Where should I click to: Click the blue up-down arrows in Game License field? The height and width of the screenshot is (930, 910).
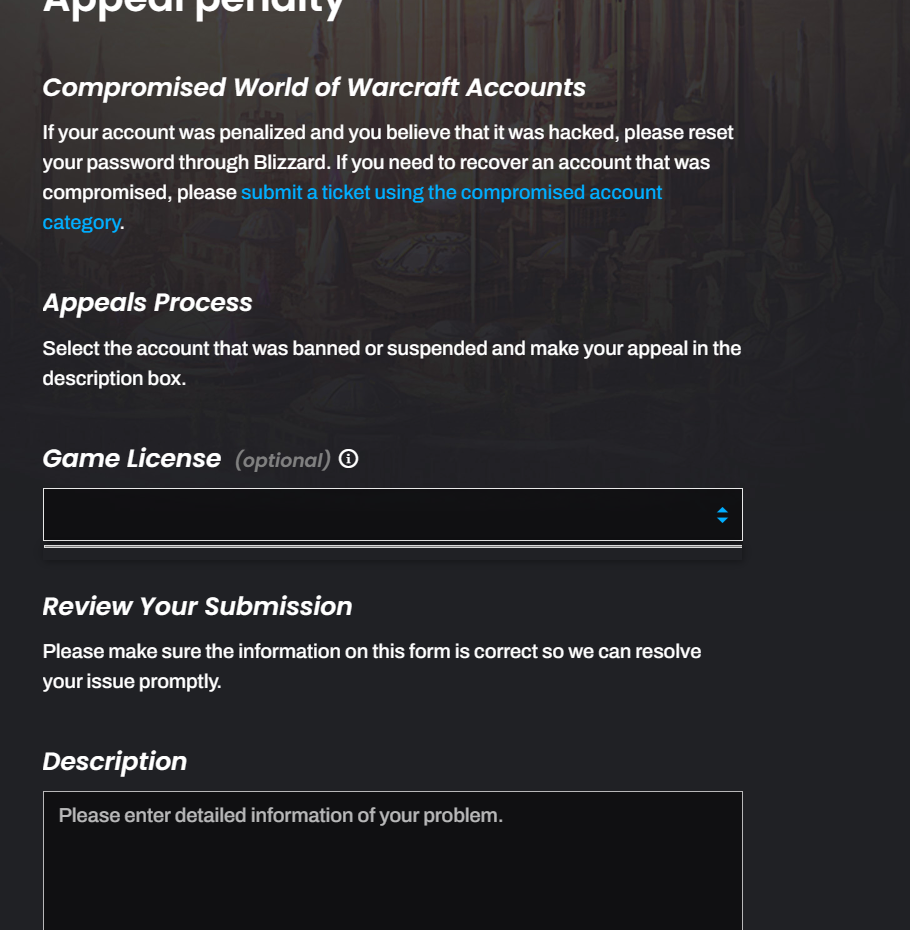pyautogui.click(x=722, y=515)
